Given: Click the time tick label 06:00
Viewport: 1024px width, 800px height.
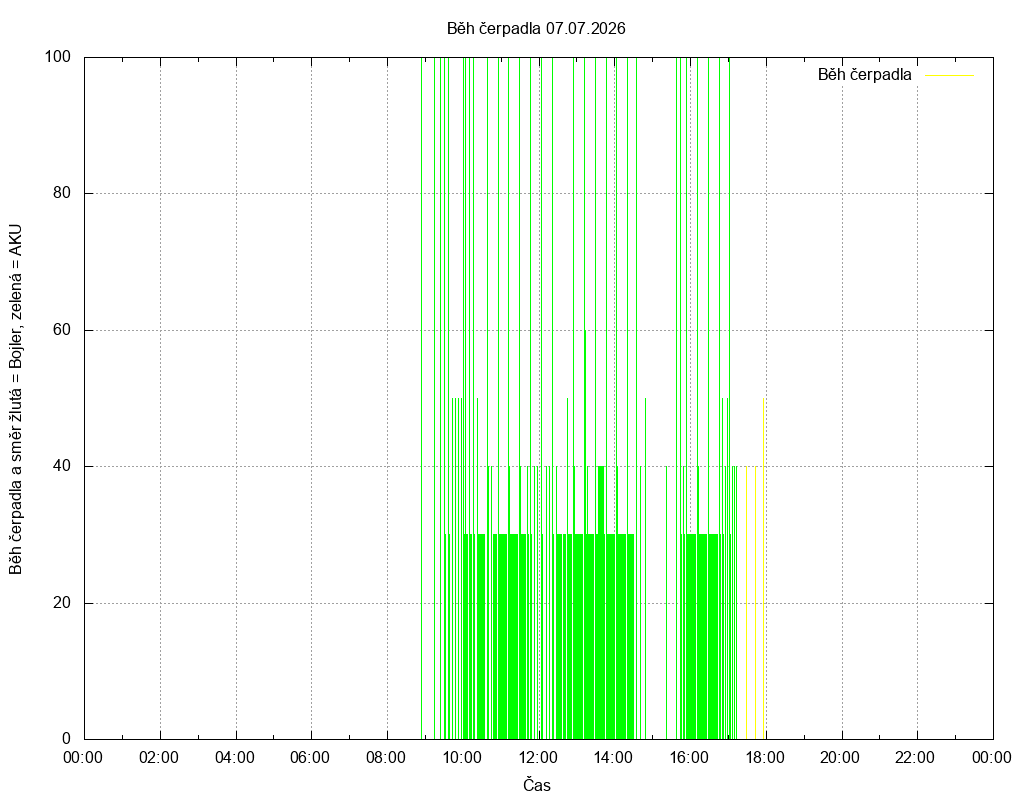Looking at the screenshot, I should [310, 758].
